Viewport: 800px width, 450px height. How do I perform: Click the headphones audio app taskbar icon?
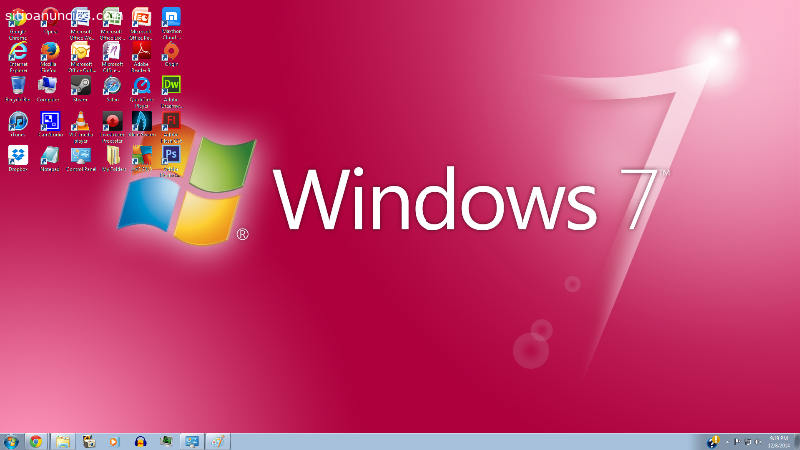pyautogui.click(x=140, y=441)
